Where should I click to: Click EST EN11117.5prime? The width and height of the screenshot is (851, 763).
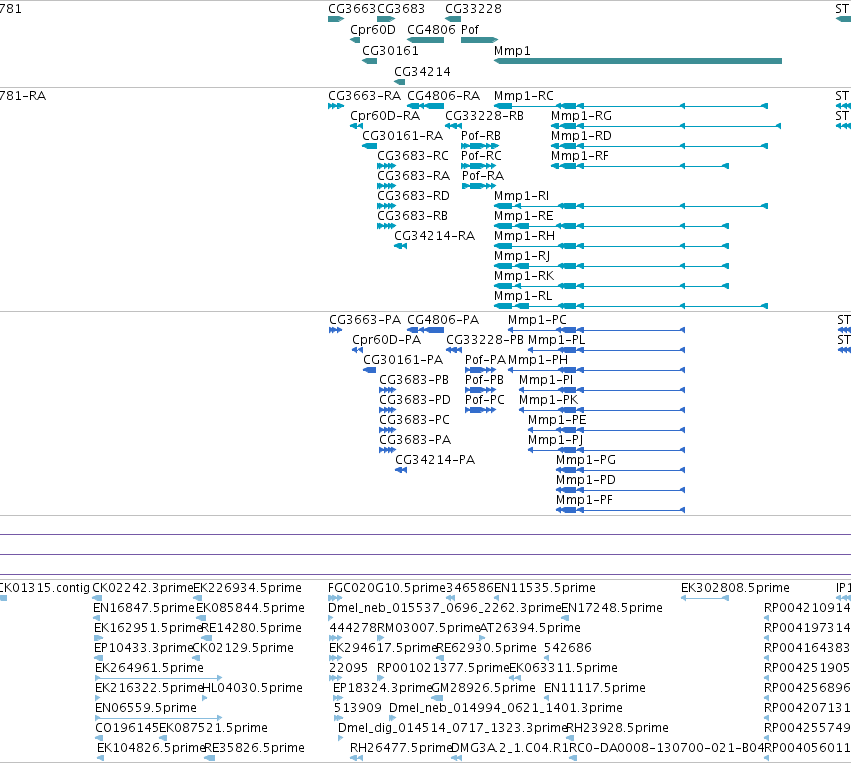[548, 698]
